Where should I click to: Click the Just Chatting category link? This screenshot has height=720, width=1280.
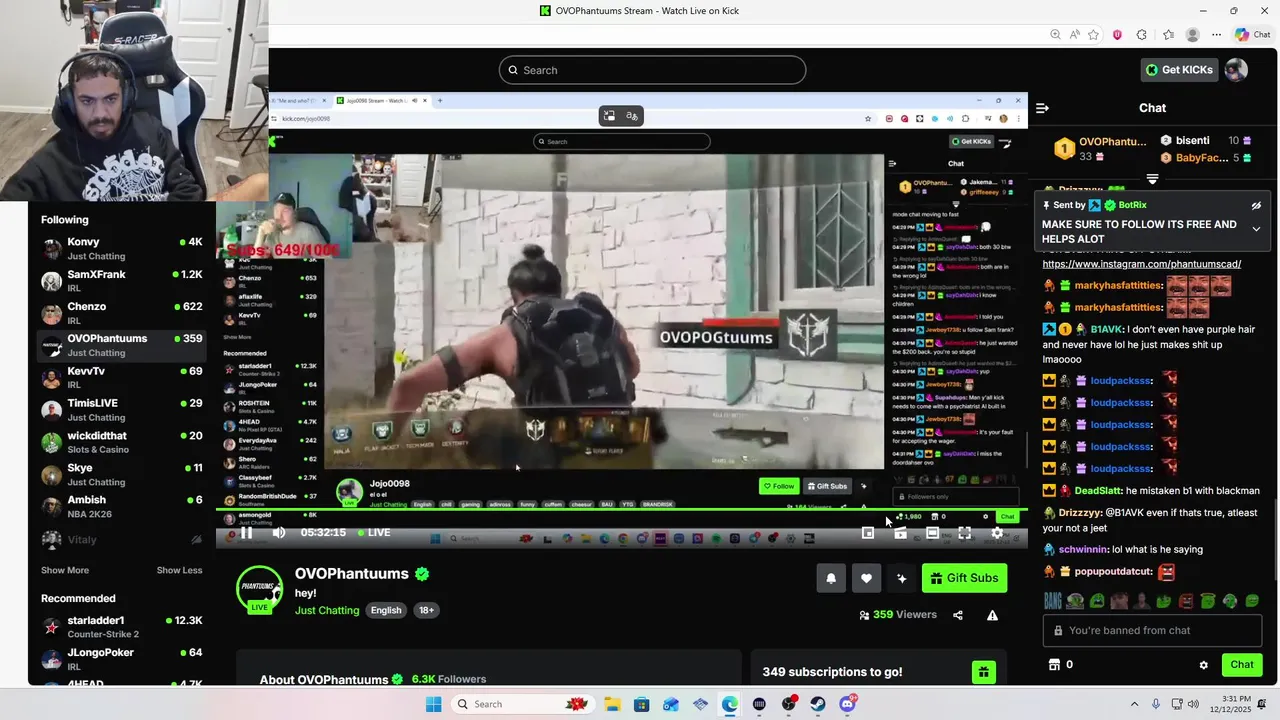coord(327,610)
